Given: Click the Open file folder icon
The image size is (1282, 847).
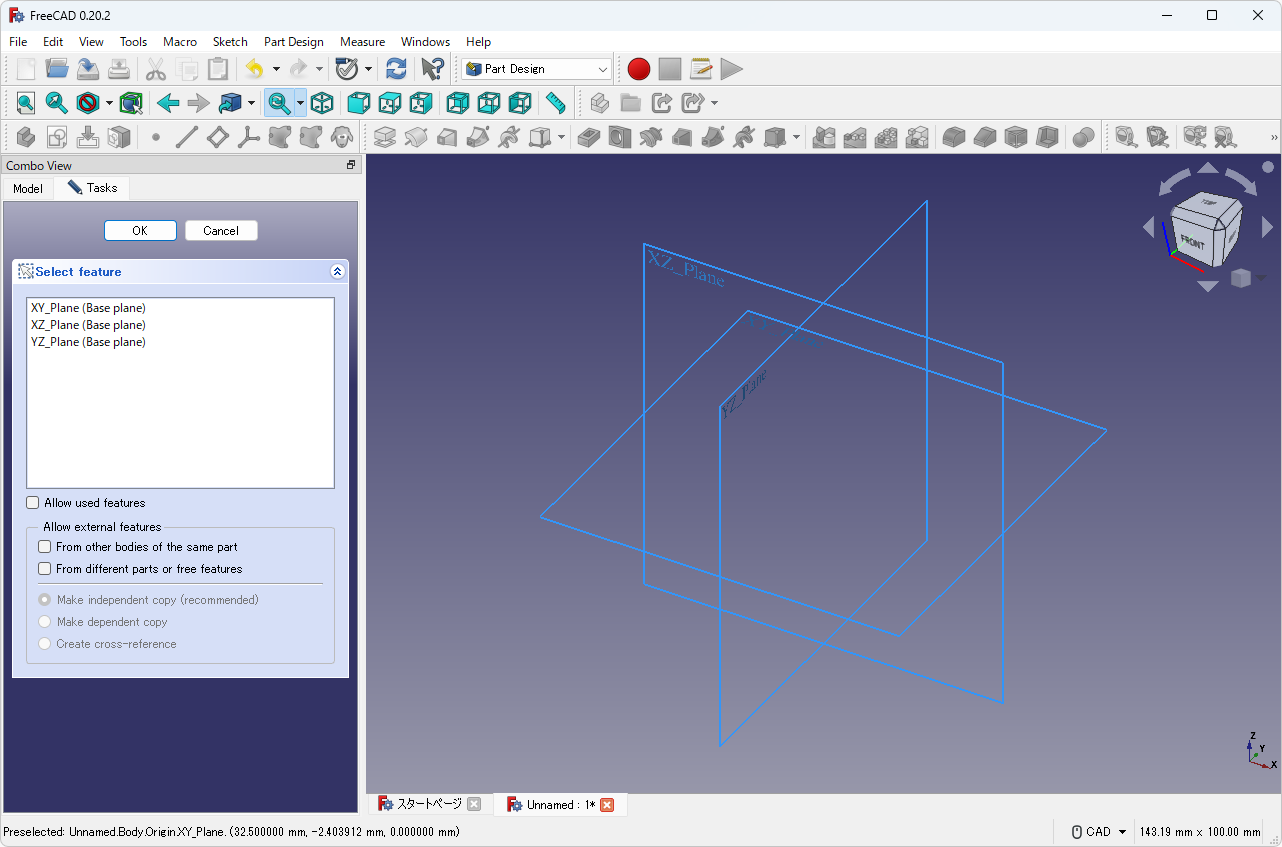Looking at the screenshot, I should [57, 69].
